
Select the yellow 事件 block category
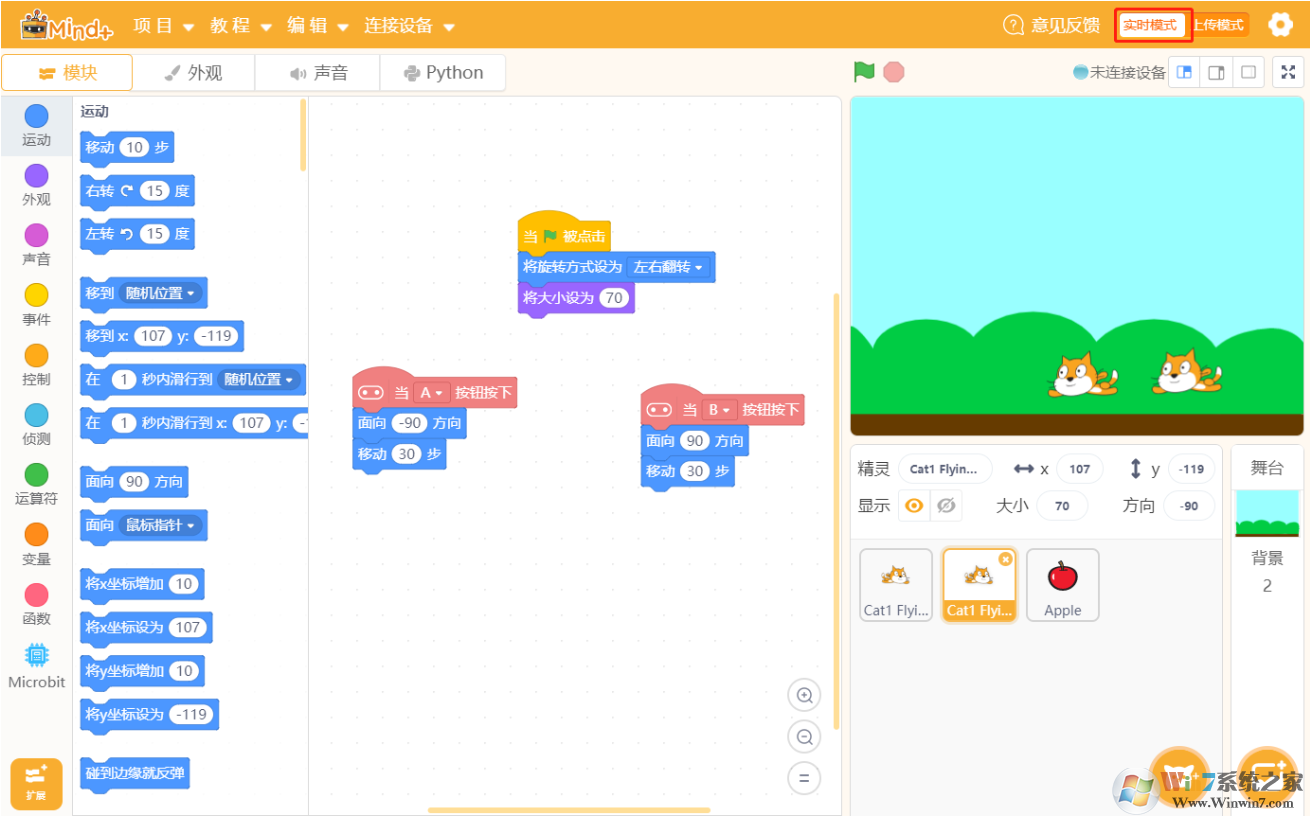coord(36,305)
